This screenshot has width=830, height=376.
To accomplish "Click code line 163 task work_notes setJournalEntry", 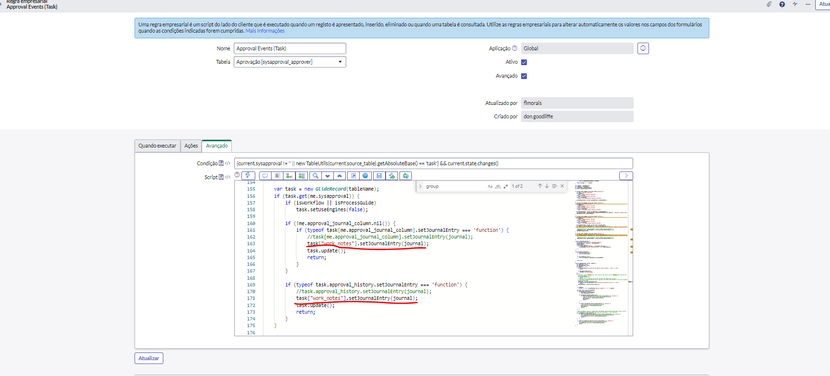I will point(367,244).
